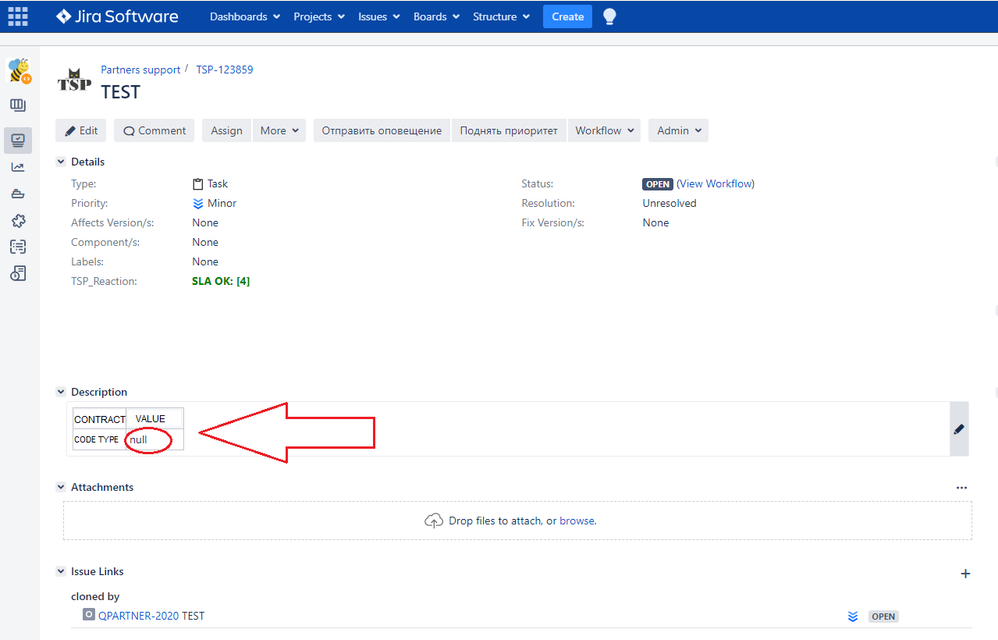The image size is (998, 640).
Task: Click the null cell in description table
Action: [x=155, y=440]
